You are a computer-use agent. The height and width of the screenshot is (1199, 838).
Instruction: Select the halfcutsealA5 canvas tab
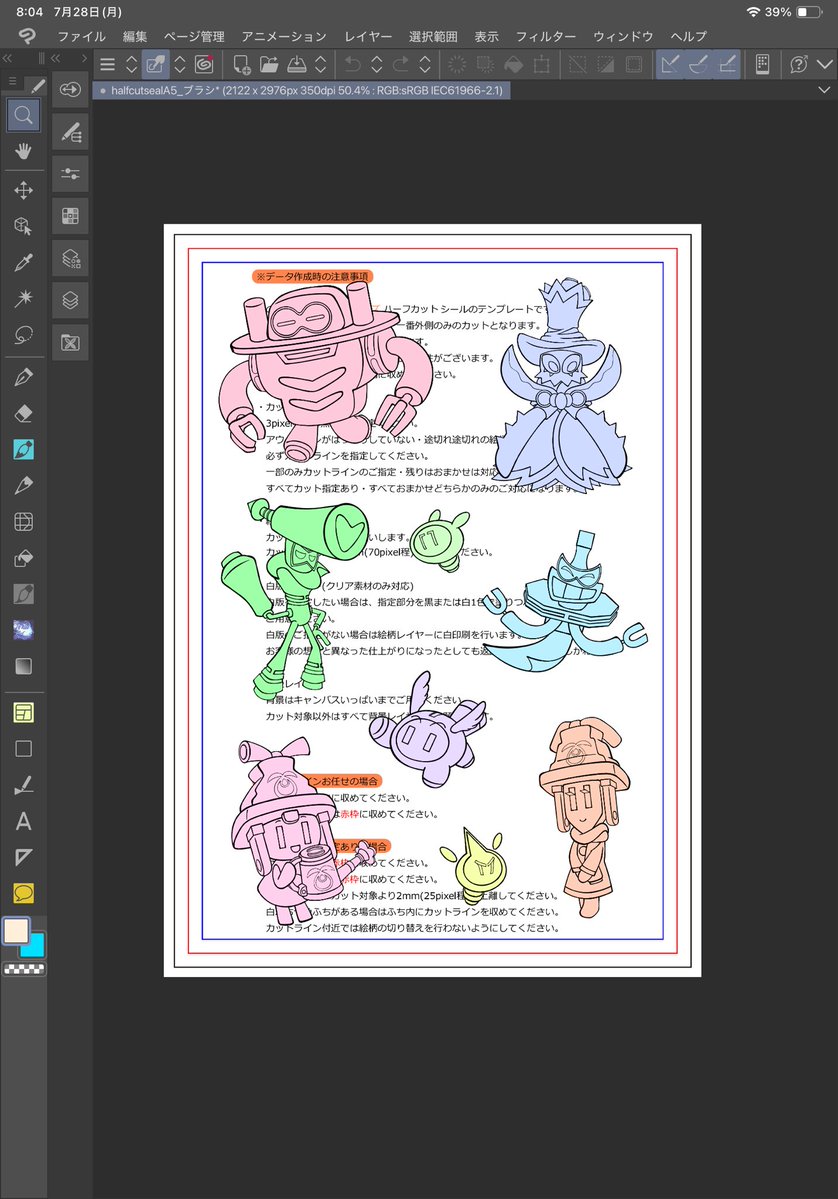pyautogui.click(x=302, y=90)
